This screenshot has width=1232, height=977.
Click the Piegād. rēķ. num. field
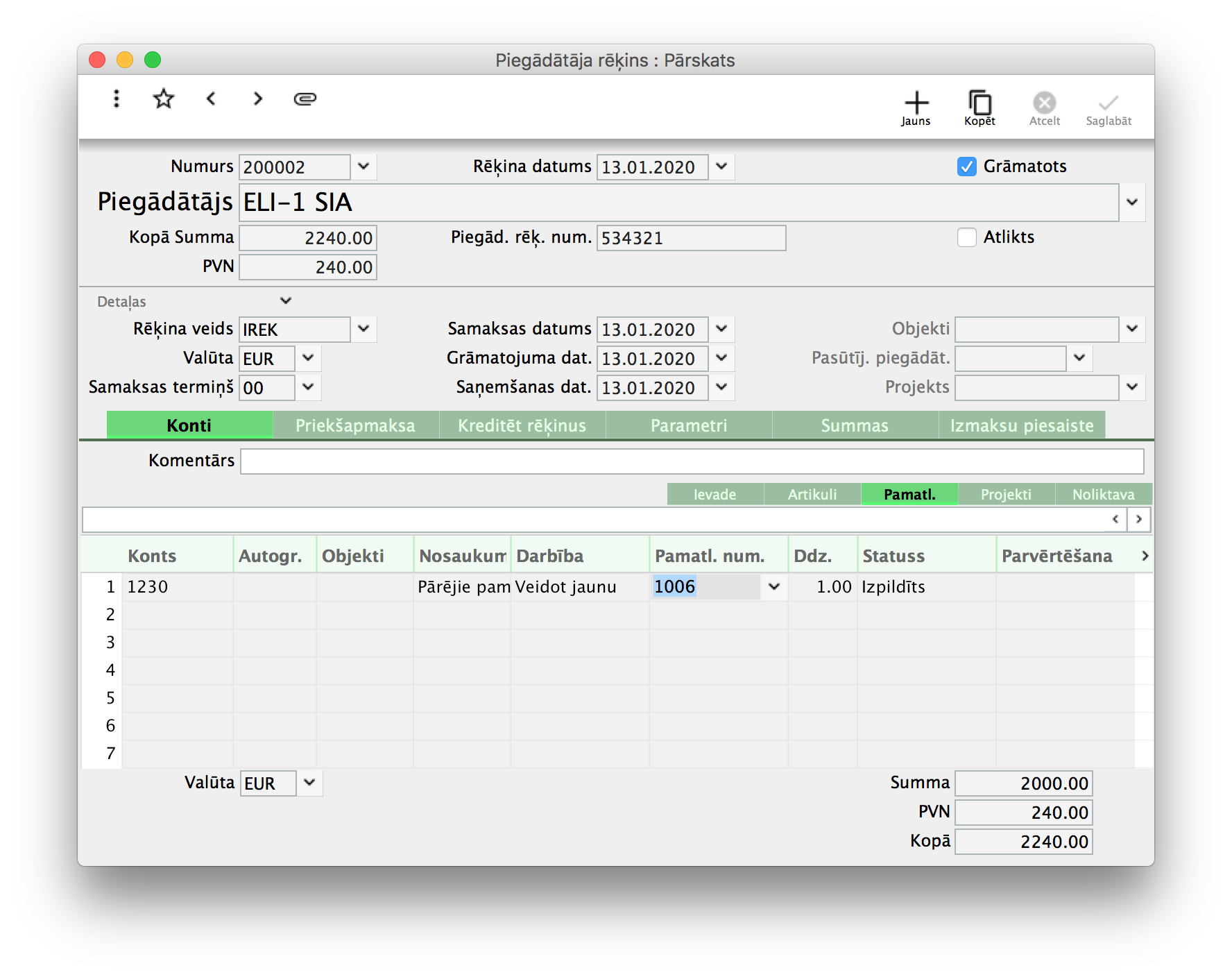(691, 238)
